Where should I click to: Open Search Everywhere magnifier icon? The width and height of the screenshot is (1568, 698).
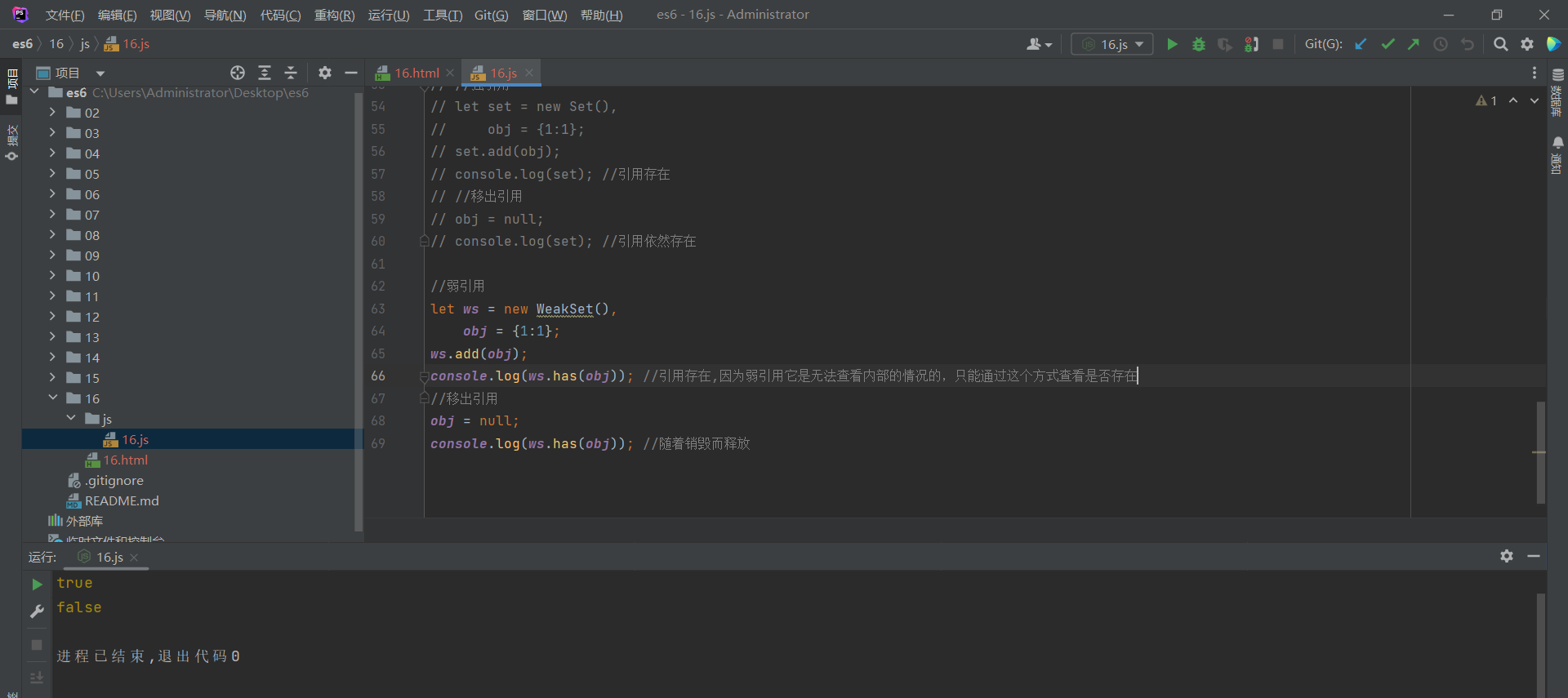[x=1500, y=44]
